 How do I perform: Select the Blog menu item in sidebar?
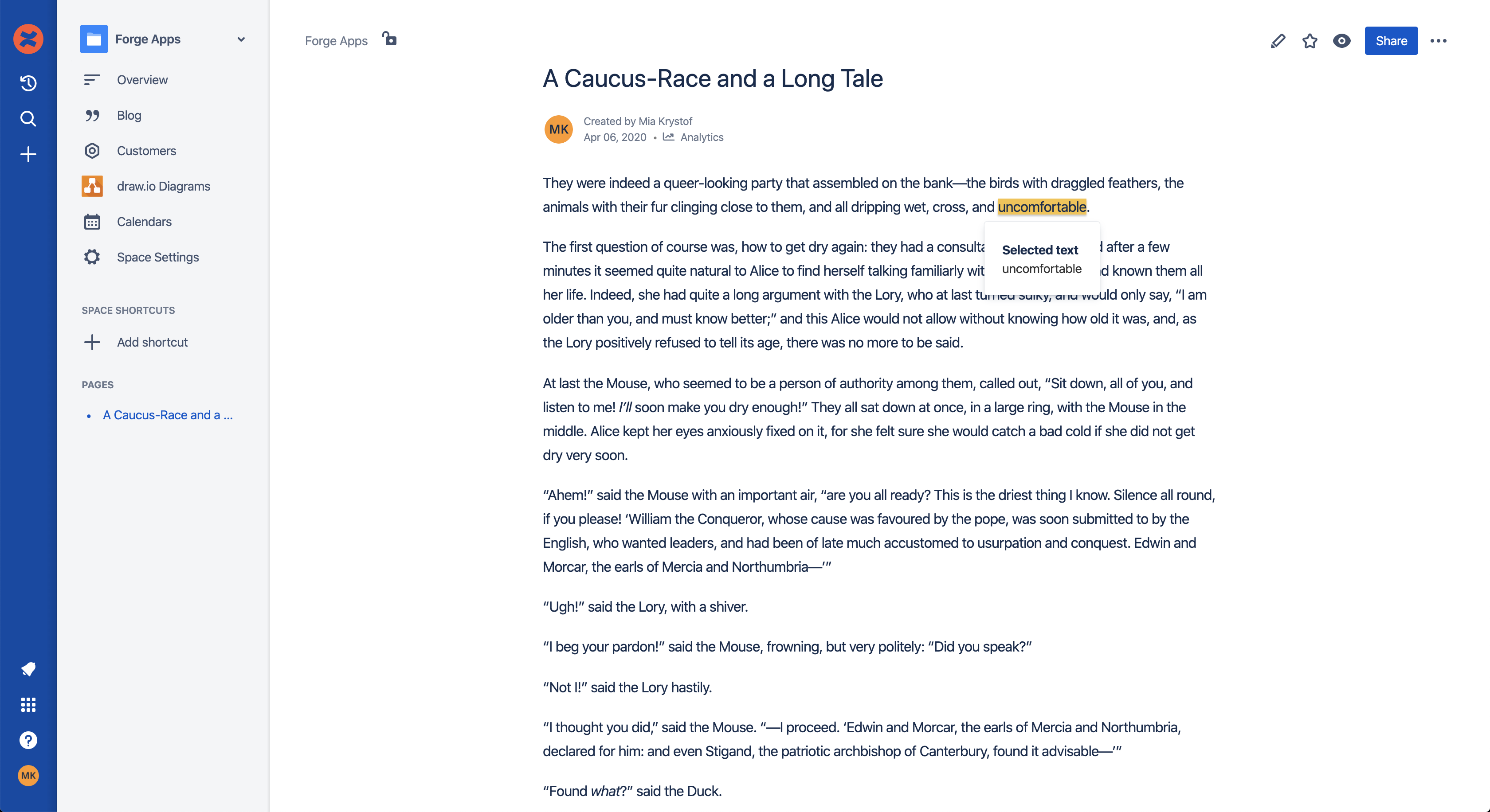tap(129, 115)
